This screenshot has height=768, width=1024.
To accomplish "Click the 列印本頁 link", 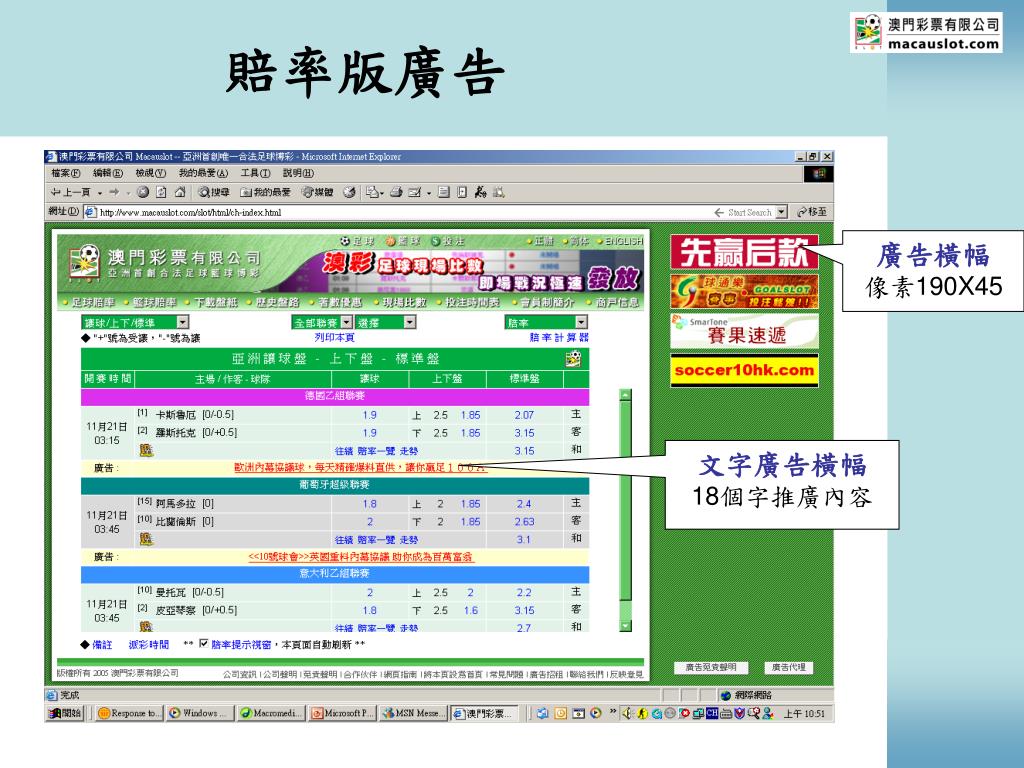I will point(334,338).
